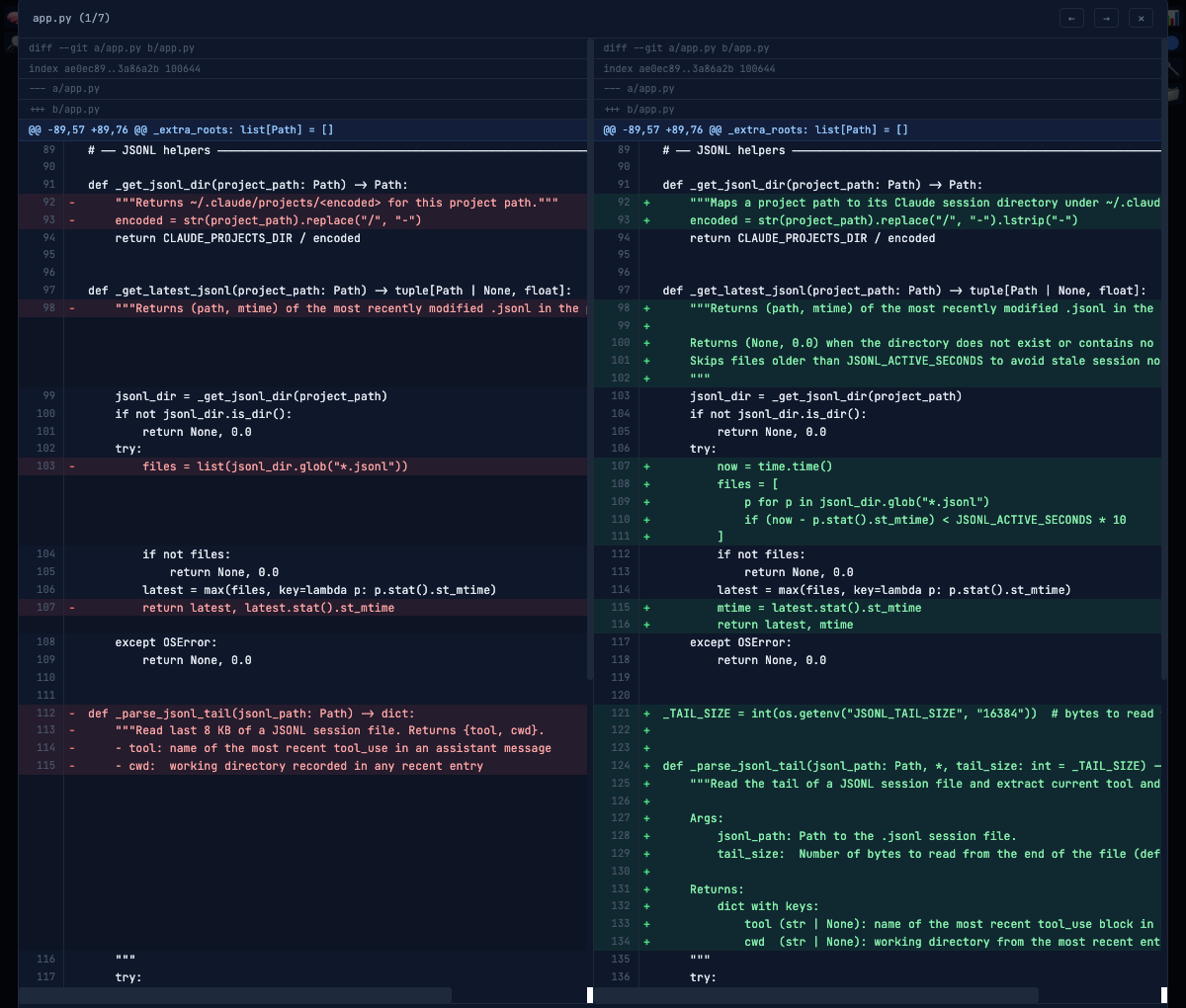Close the diff viewer with the X button

click(x=1141, y=17)
